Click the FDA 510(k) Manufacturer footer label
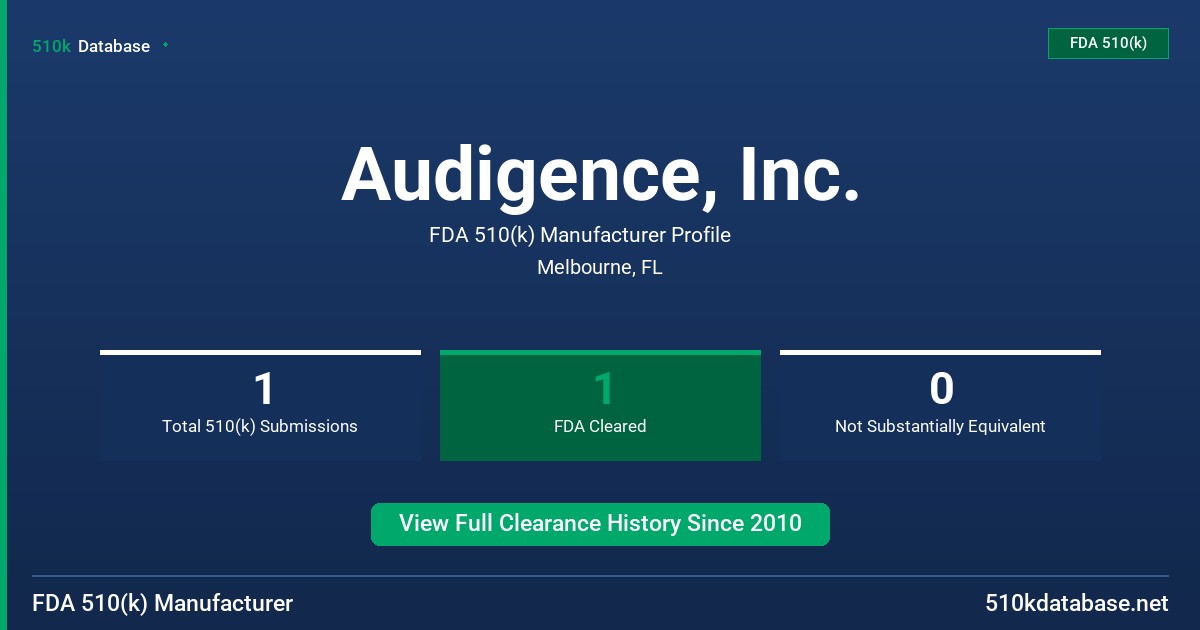 point(163,603)
